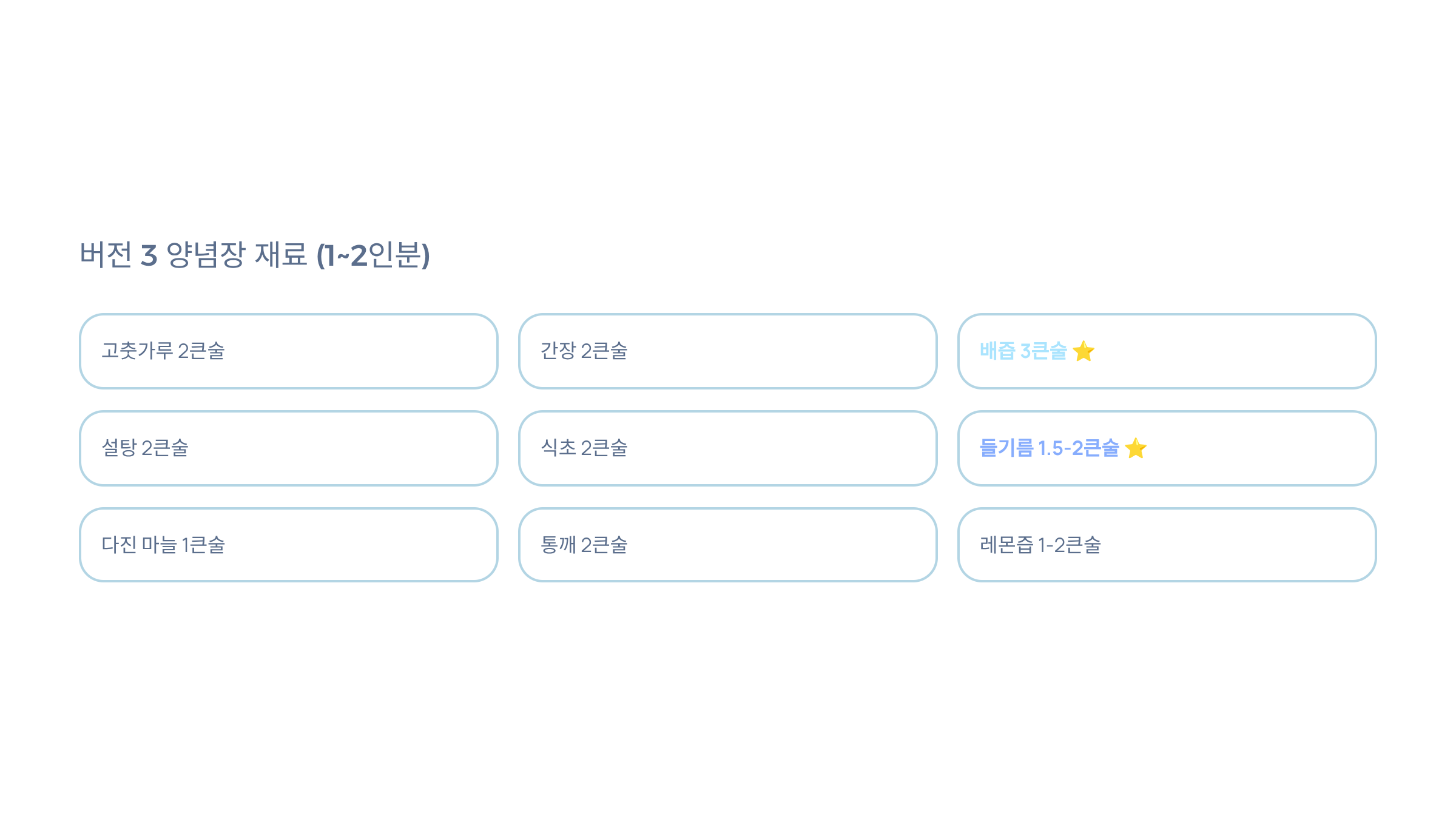The image size is (1456, 819).
Task: Click the 식초 2큰술 text label
Action: pos(584,448)
